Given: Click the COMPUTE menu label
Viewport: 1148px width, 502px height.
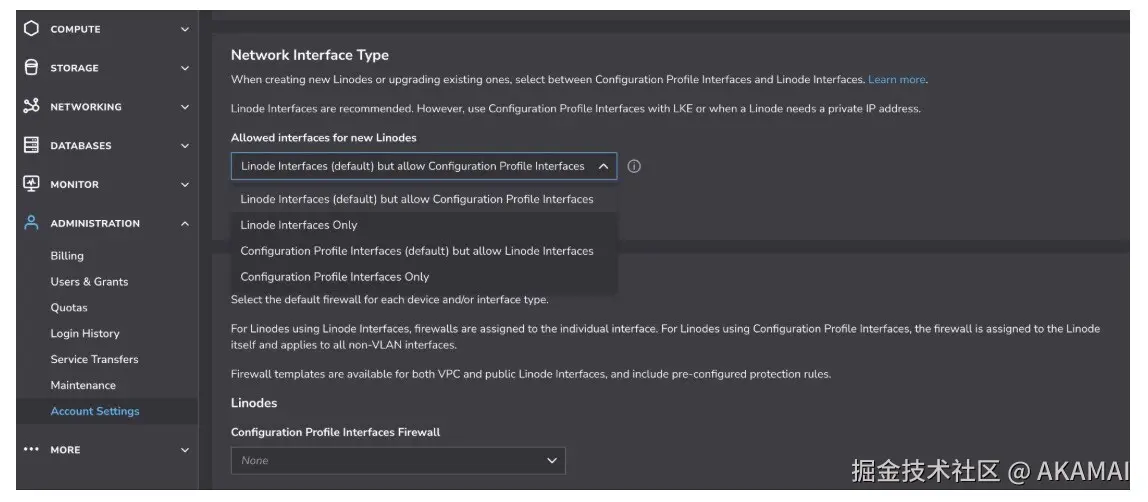Looking at the screenshot, I should pyautogui.click(x=75, y=29).
